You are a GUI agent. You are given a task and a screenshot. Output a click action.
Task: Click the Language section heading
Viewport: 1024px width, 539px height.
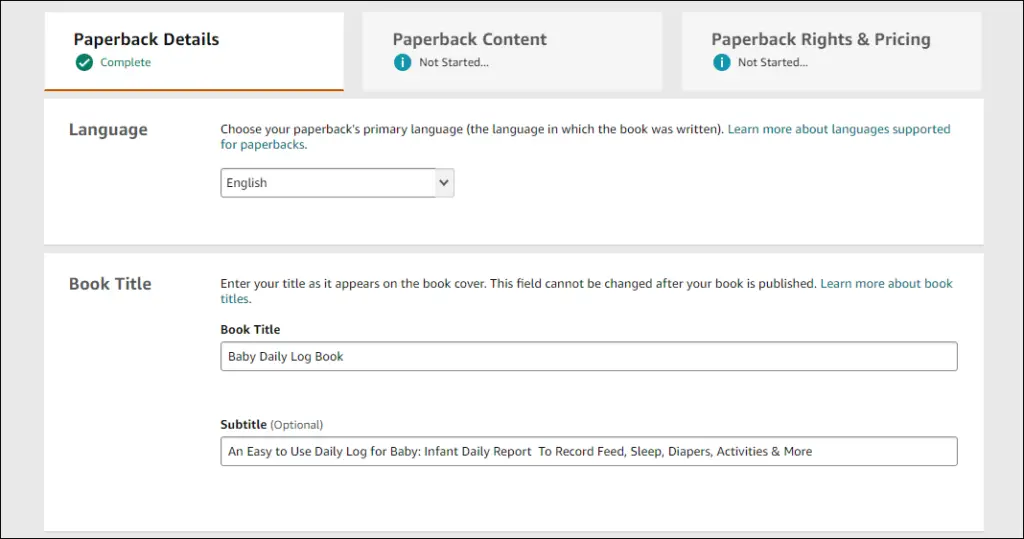point(108,129)
